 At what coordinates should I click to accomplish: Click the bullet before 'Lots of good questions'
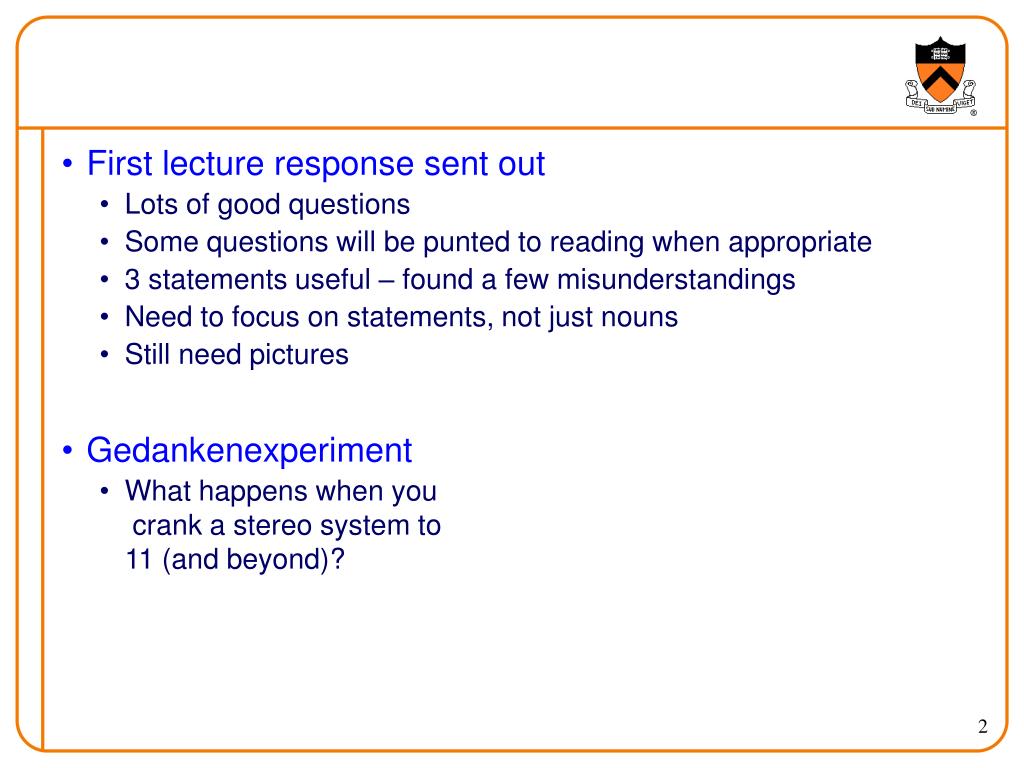[105, 205]
